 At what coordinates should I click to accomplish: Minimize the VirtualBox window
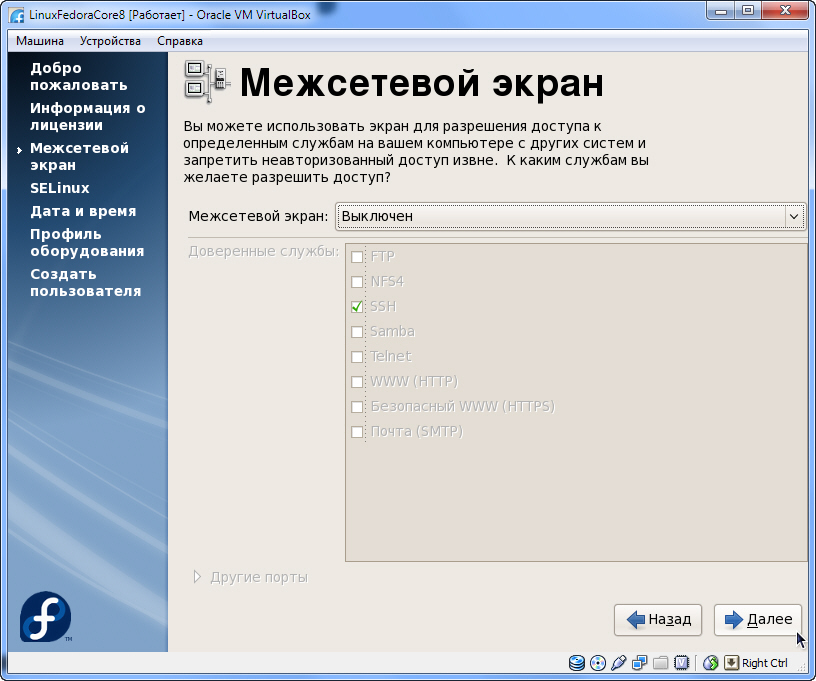(721, 11)
